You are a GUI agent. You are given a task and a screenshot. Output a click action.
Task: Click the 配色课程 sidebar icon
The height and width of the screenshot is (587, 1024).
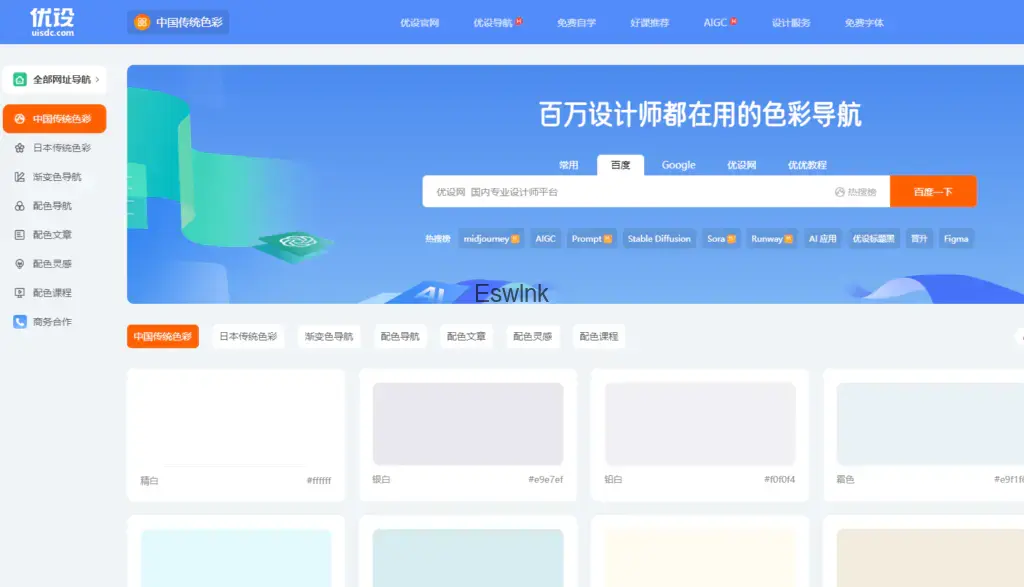tap(20, 293)
